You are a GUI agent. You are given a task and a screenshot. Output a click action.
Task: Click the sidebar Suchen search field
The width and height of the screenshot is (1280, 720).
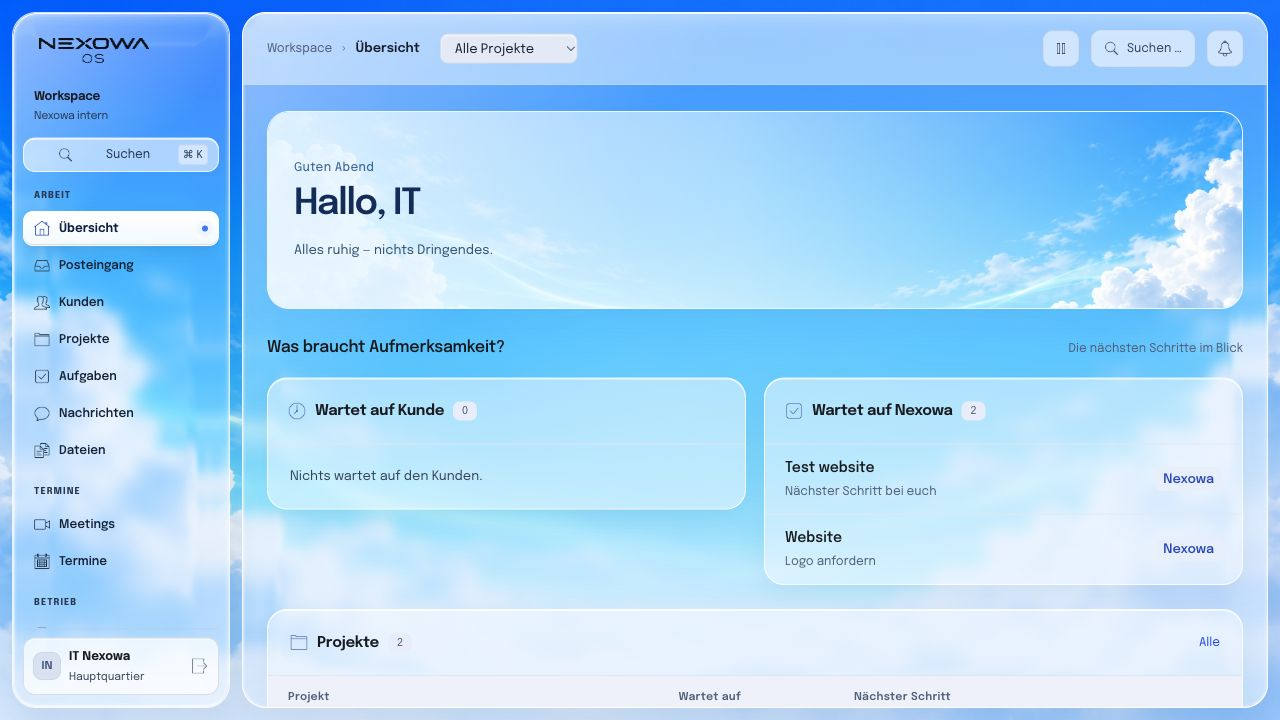tap(121, 155)
